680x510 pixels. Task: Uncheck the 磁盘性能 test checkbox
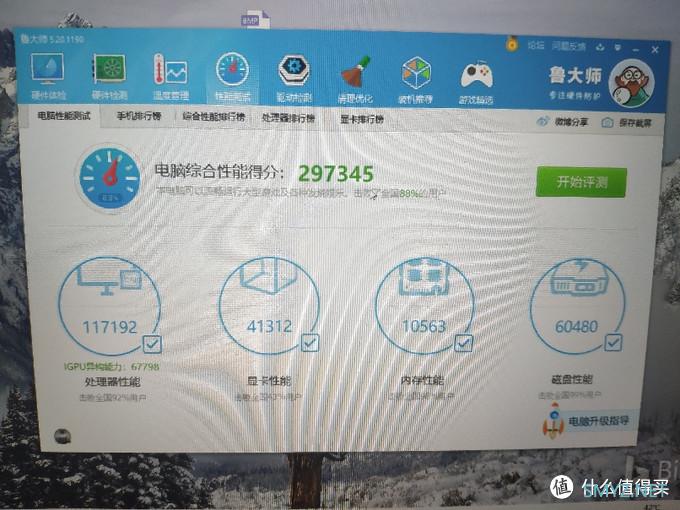click(614, 342)
